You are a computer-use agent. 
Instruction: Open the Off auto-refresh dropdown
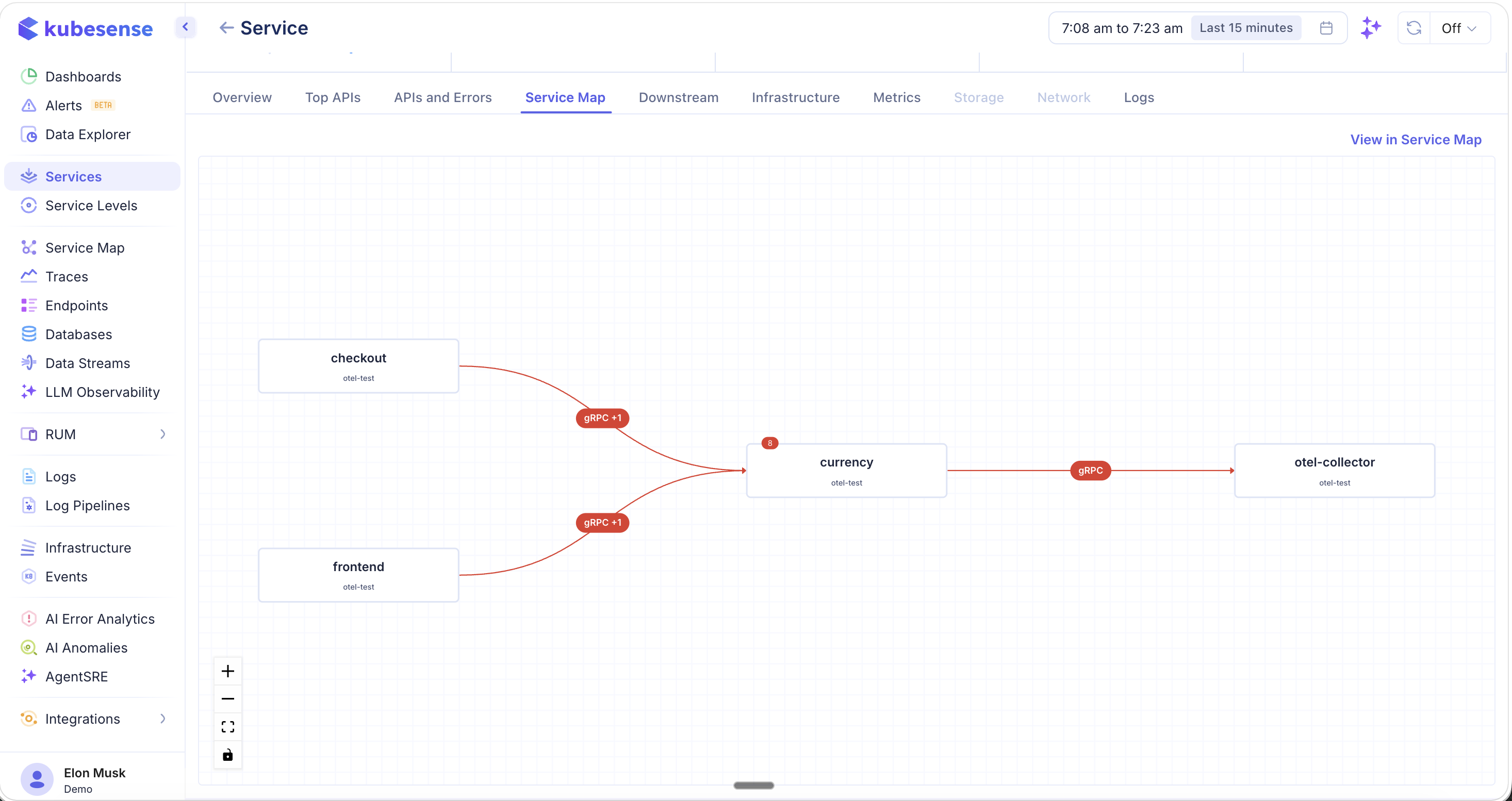tap(1458, 28)
